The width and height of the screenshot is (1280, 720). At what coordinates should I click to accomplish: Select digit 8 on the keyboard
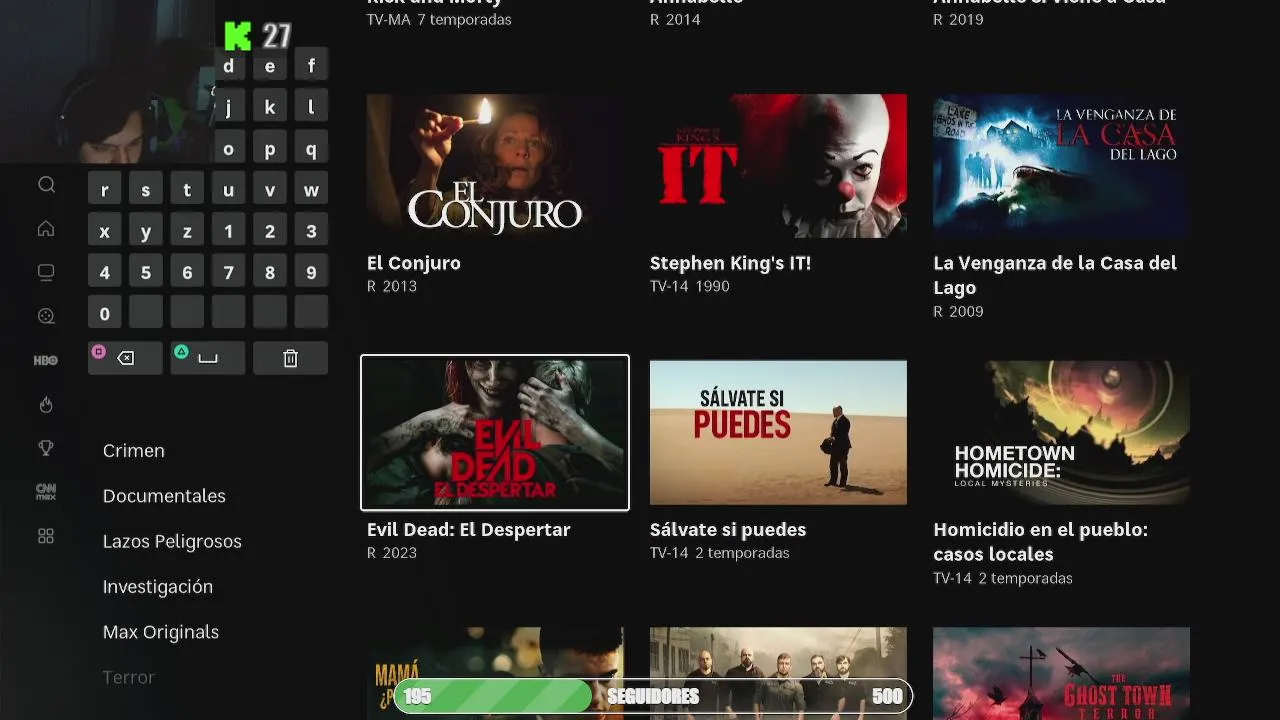point(270,273)
